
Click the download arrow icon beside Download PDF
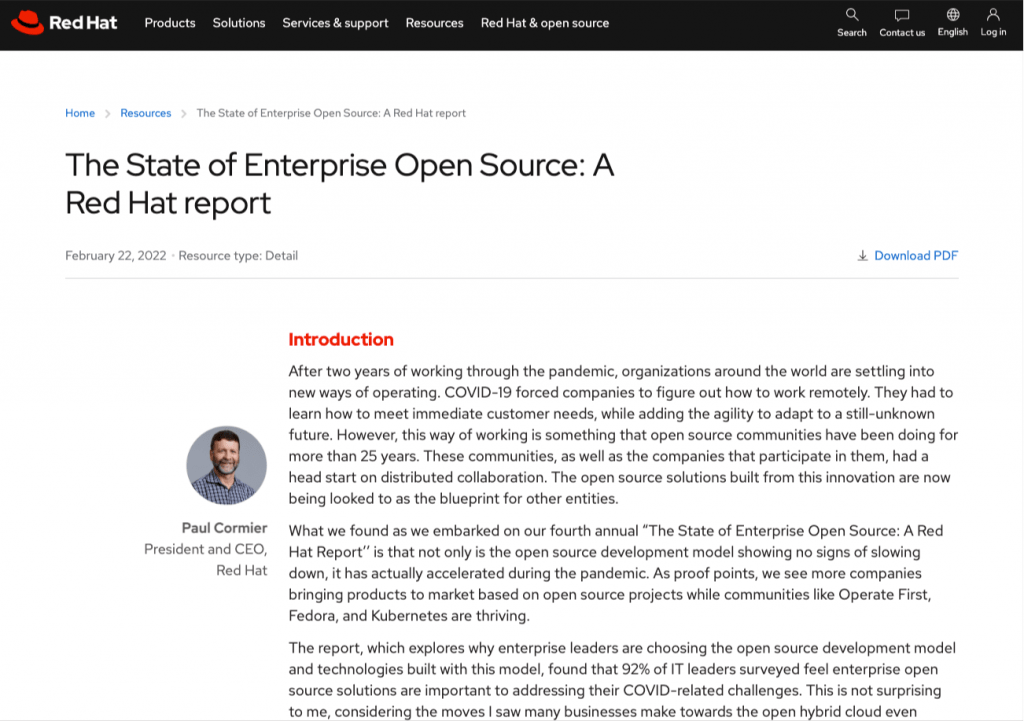pos(862,255)
